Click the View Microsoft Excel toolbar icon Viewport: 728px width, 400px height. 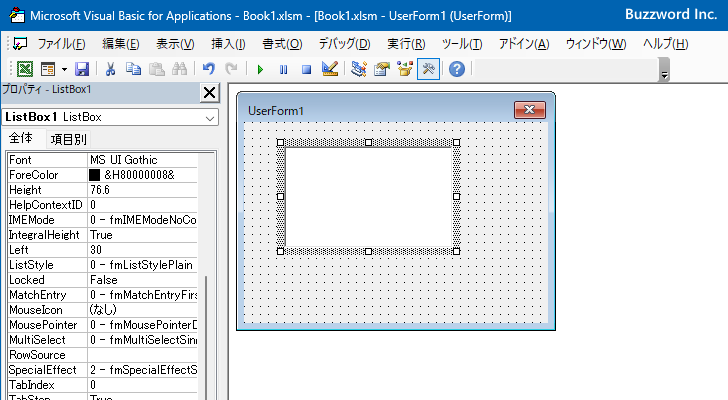click(25, 69)
